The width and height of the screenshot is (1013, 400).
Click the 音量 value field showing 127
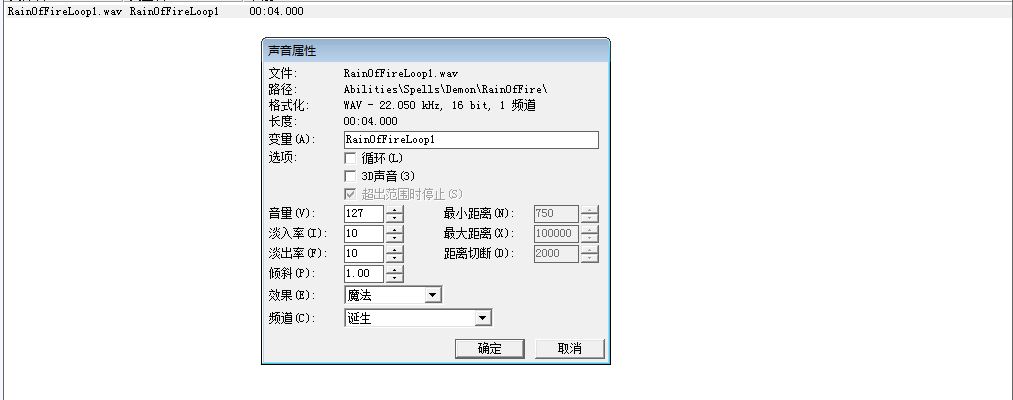click(x=363, y=214)
